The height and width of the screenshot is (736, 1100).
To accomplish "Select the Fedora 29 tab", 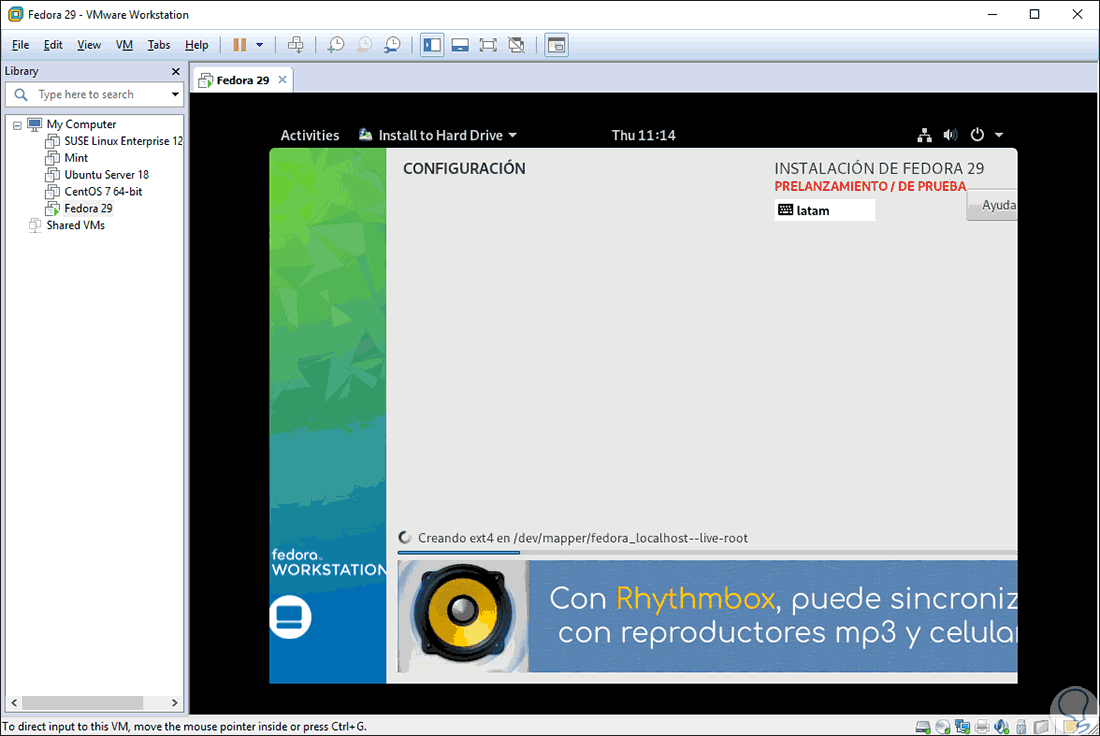I will [x=242, y=78].
